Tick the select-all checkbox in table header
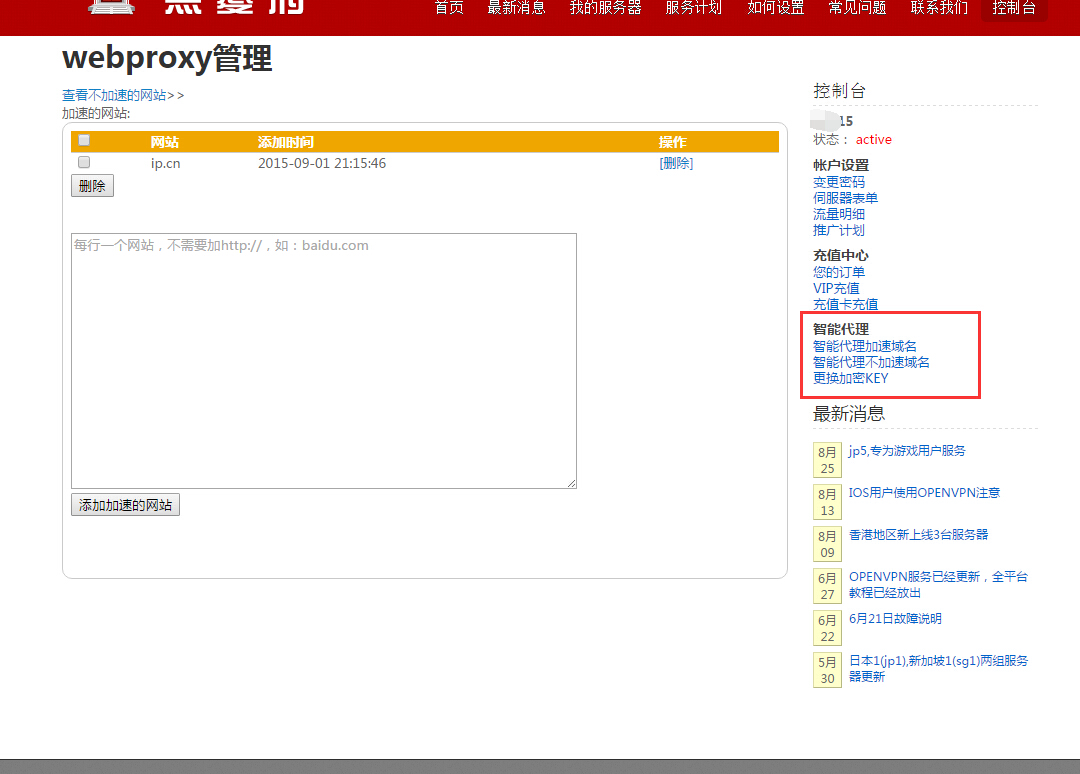This screenshot has width=1080, height=774. [84, 141]
